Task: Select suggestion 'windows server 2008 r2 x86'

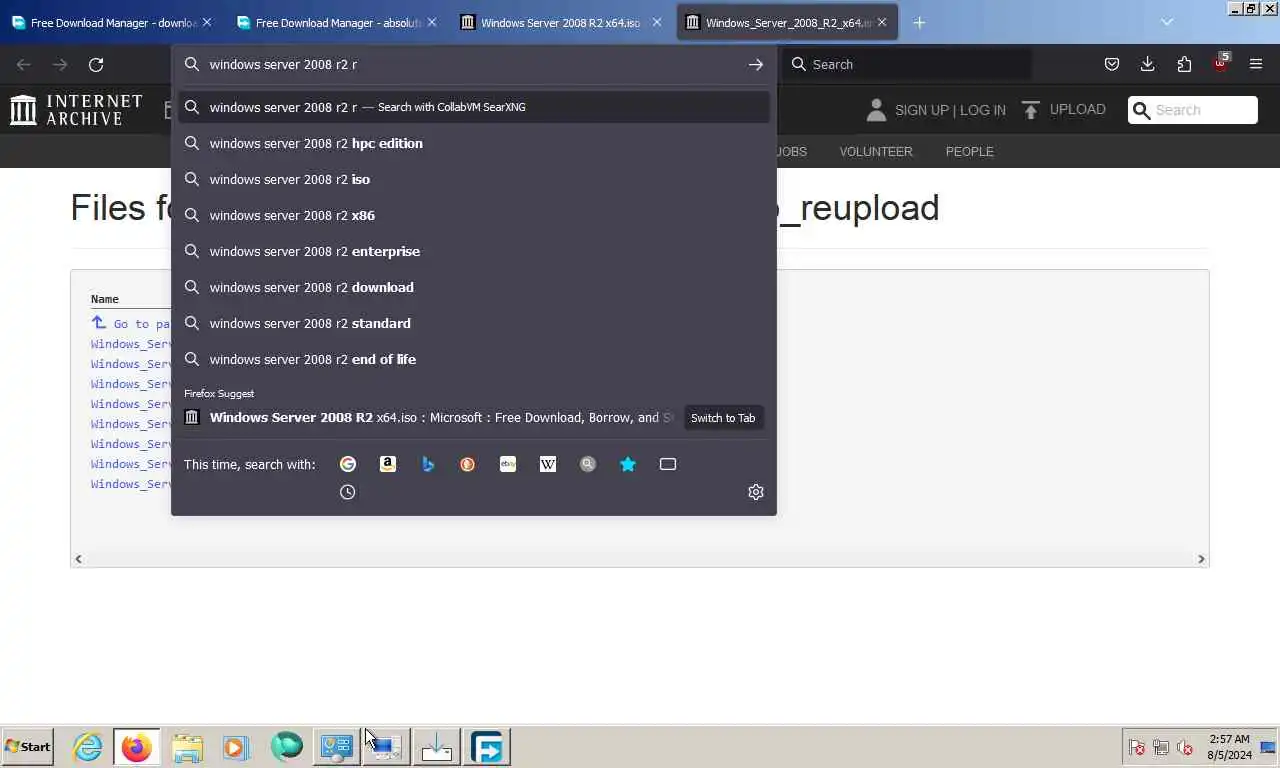Action: [x=474, y=215]
